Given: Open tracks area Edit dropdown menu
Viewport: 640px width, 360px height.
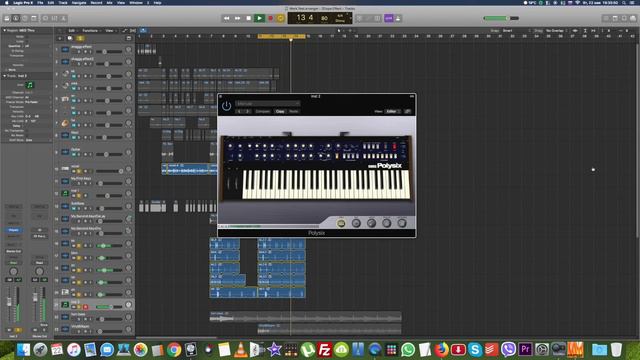Looking at the screenshot, I should [x=72, y=31].
